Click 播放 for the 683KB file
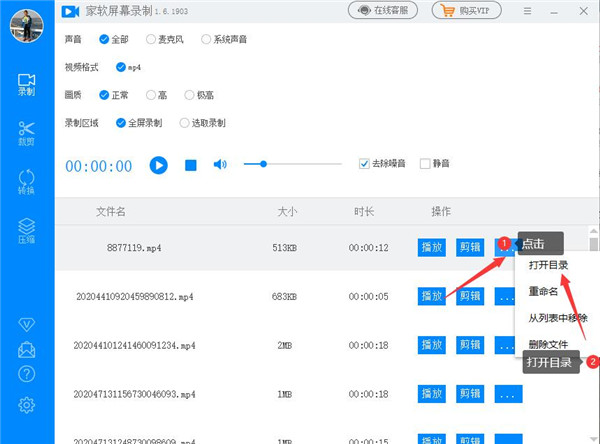This screenshot has height=444, width=600. tap(432, 296)
